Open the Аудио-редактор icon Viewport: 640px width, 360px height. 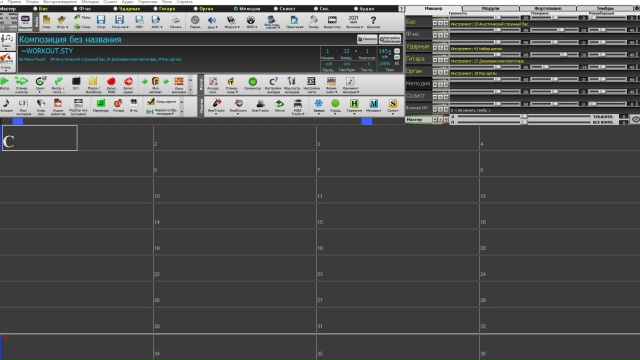[x=58, y=106]
